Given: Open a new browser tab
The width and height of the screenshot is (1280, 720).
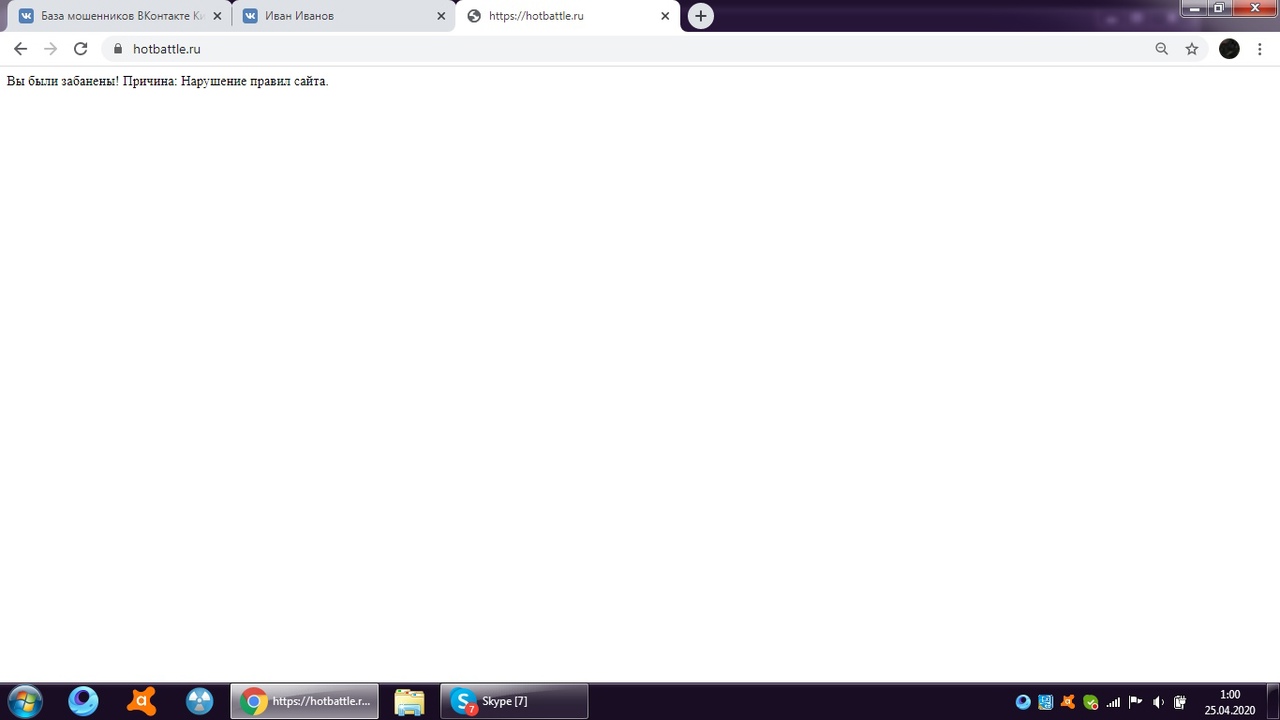Looking at the screenshot, I should 701,16.
